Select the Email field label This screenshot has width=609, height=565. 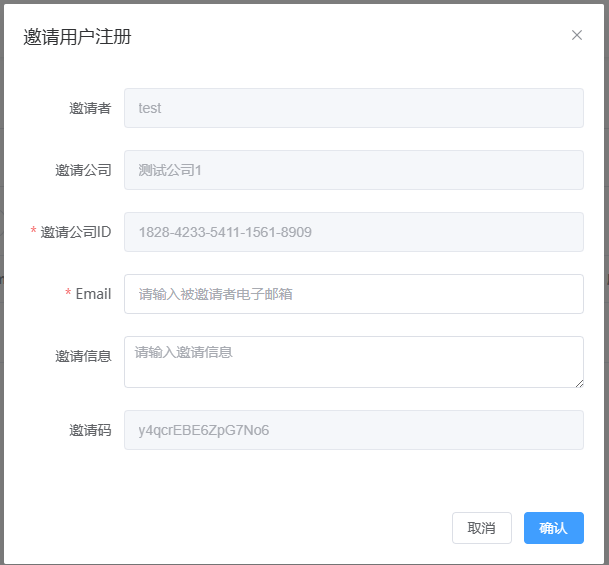point(93,294)
